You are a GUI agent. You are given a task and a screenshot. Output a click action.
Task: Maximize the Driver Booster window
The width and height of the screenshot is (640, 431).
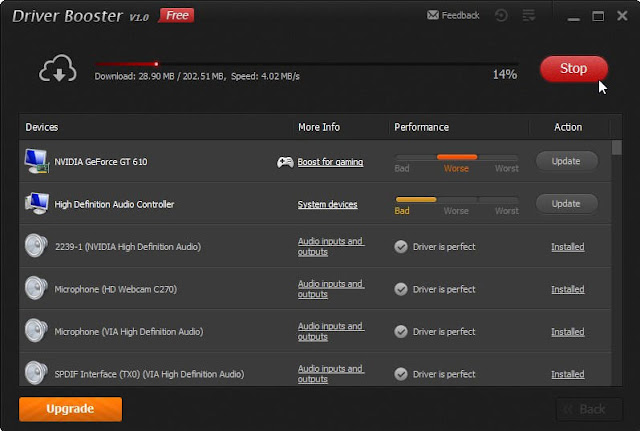[x=598, y=16]
